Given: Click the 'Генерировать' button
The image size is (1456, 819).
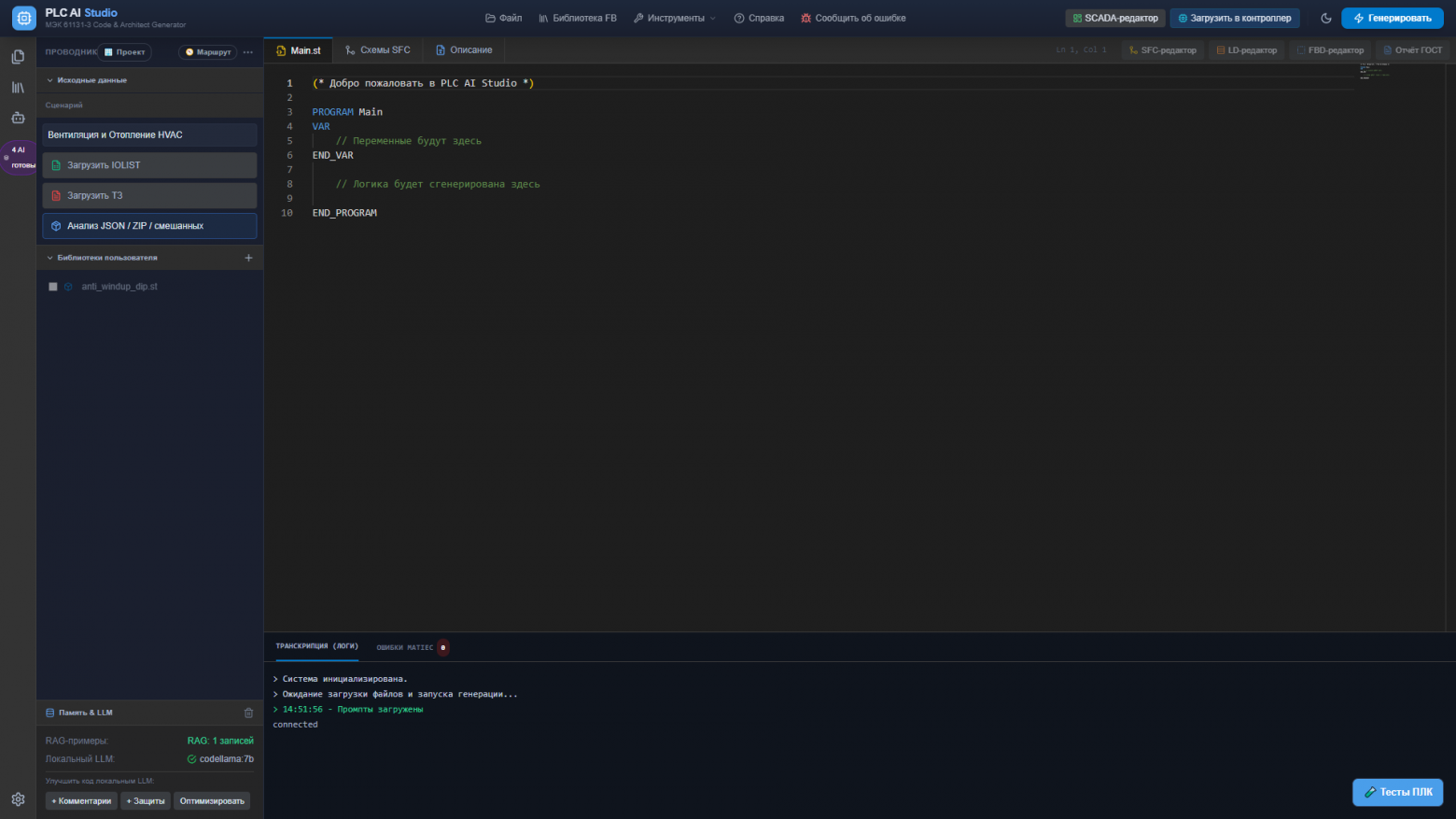Looking at the screenshot, I should coord(1393,18).
